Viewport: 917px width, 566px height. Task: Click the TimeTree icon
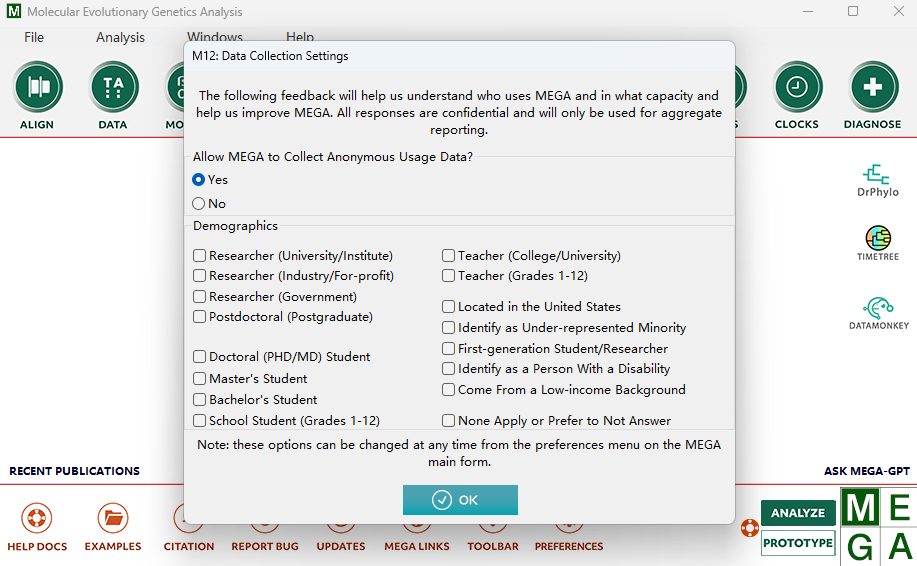(x=877, y=238)
